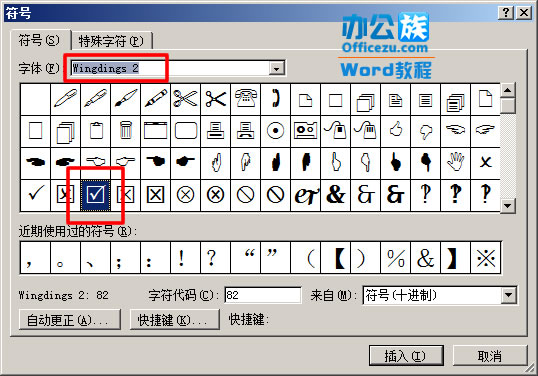538x376 pixels.
Task: Pick the open hand symbol
Action: pyautogui.click(x=455, y=163)
